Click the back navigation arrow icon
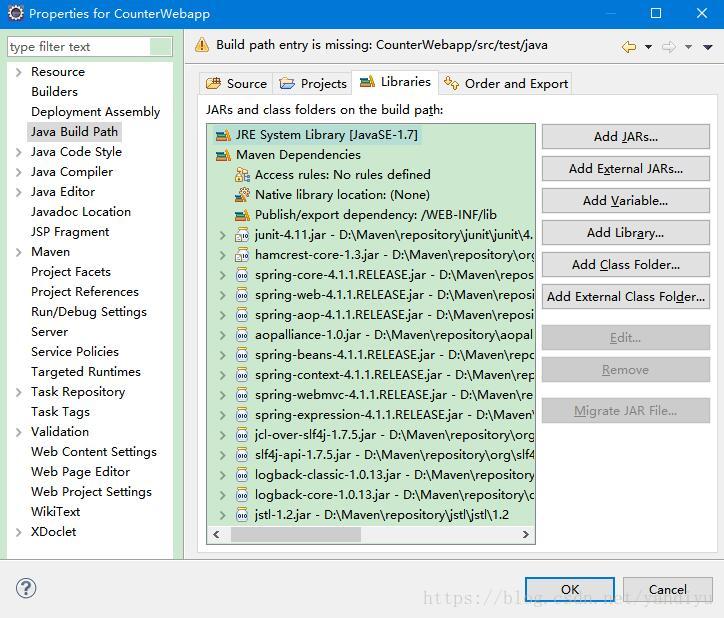This screenshot has width=724, height=618. pos(629,47)
